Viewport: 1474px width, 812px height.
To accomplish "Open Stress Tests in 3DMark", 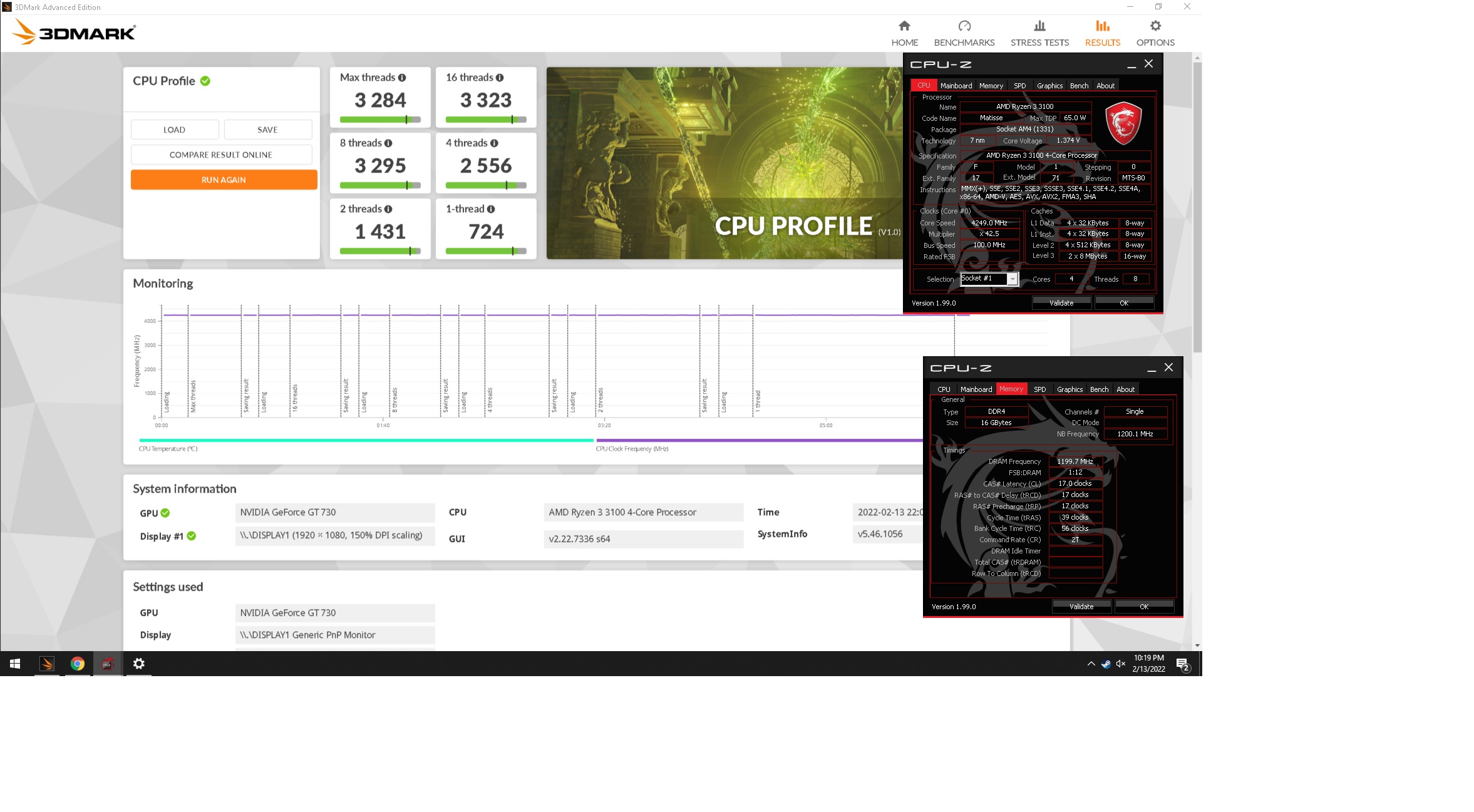I will point(1039,33).
